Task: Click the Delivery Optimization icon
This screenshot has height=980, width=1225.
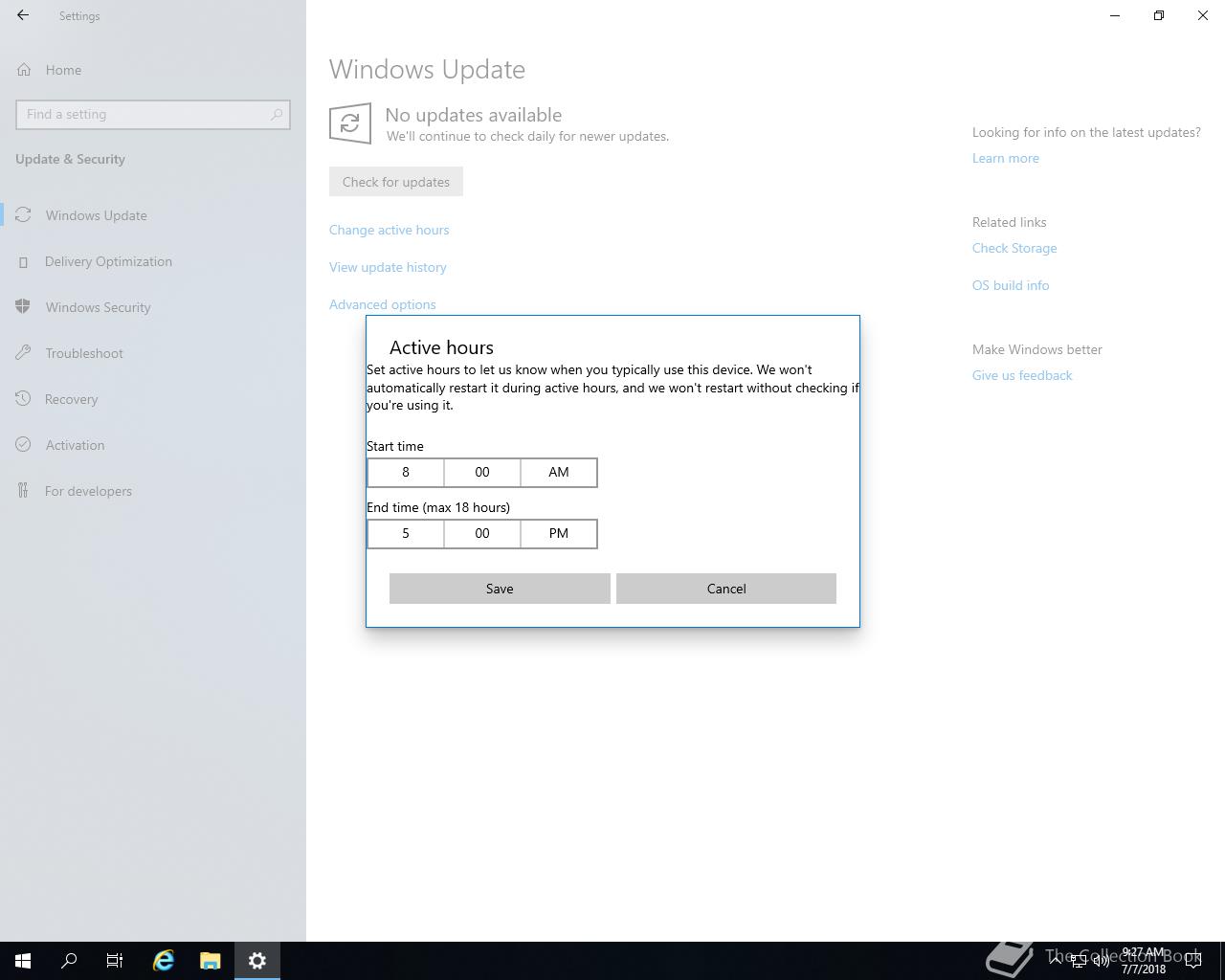Action: [23, 261]
